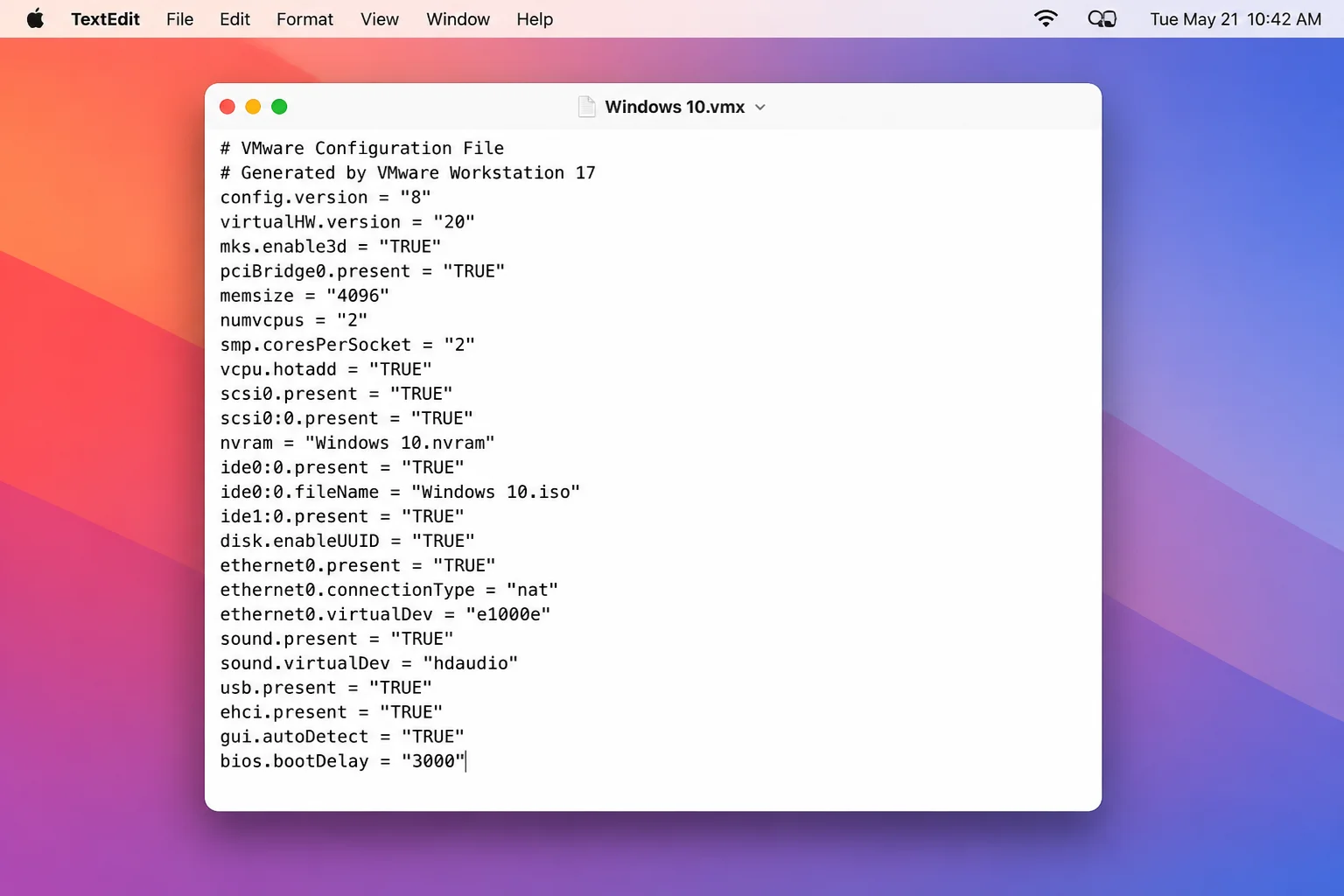Click the ide1:0.present line

[x=342, y=515]
